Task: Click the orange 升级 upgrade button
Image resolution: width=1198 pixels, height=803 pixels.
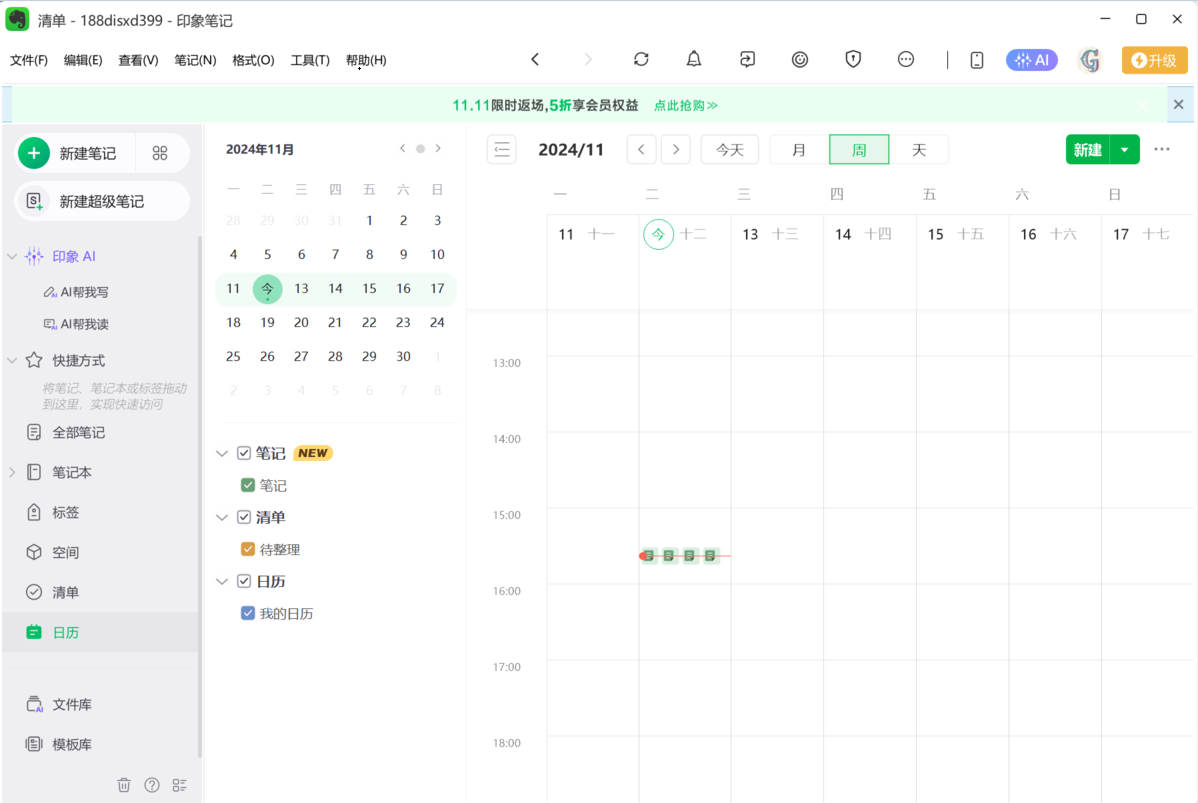Action: (x=1154, y=60)
